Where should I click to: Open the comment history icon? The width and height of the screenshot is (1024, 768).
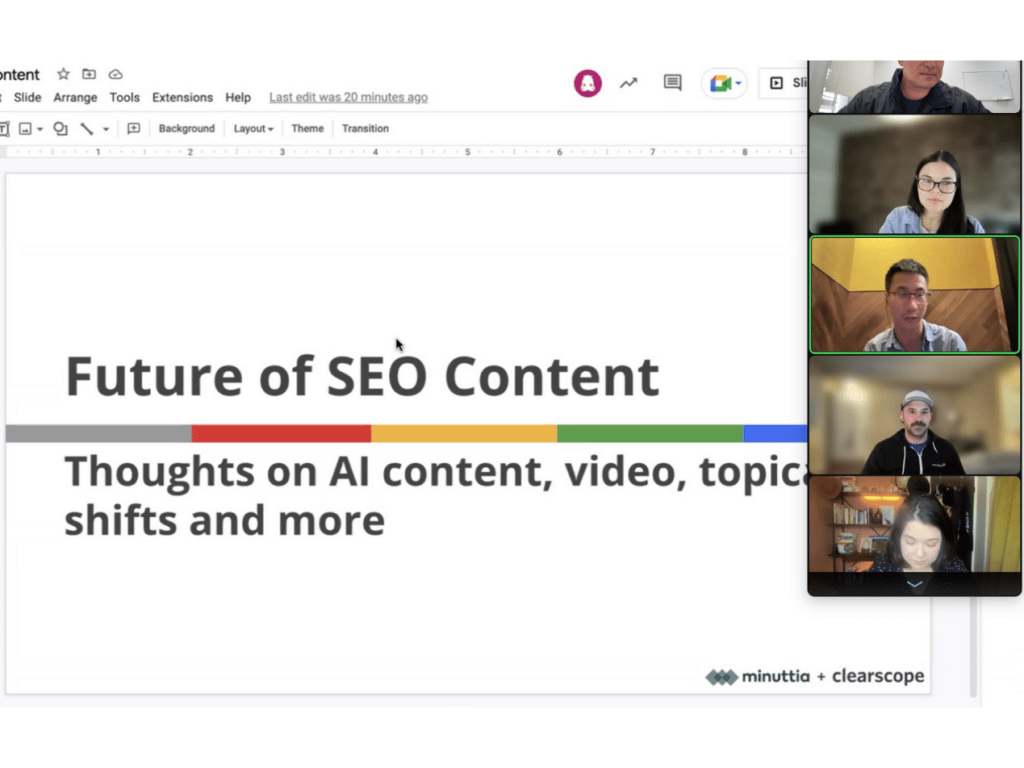(673, 83)
